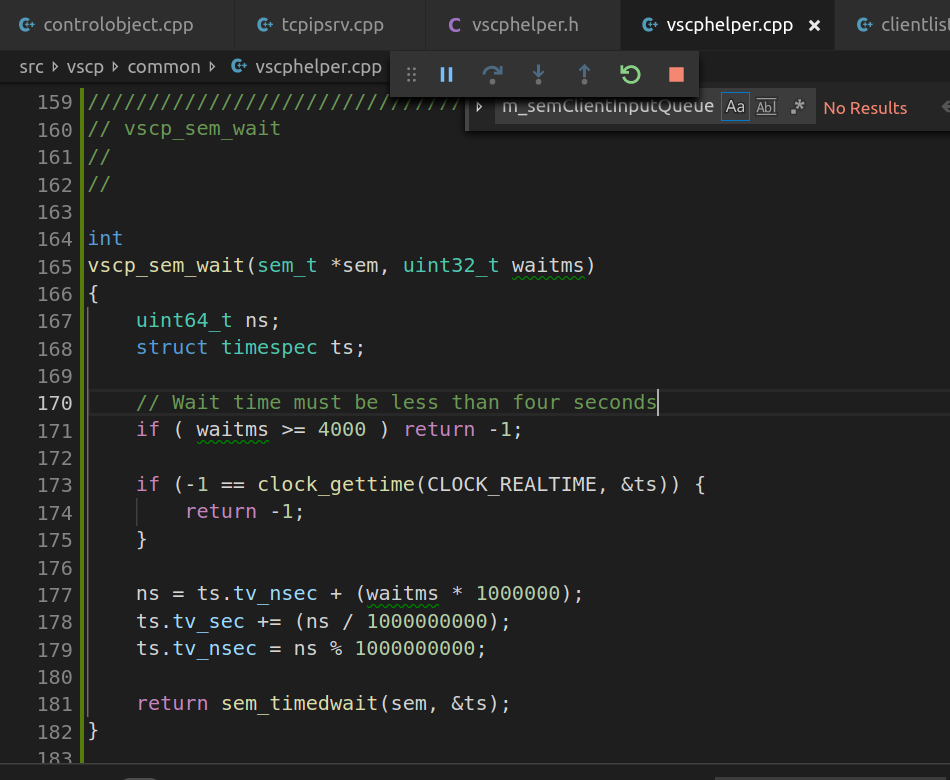Open the vscphelper.cpp breadcrumb item
Image resolution: width=950 pixels, height=780 pixels.
(307, 67)
